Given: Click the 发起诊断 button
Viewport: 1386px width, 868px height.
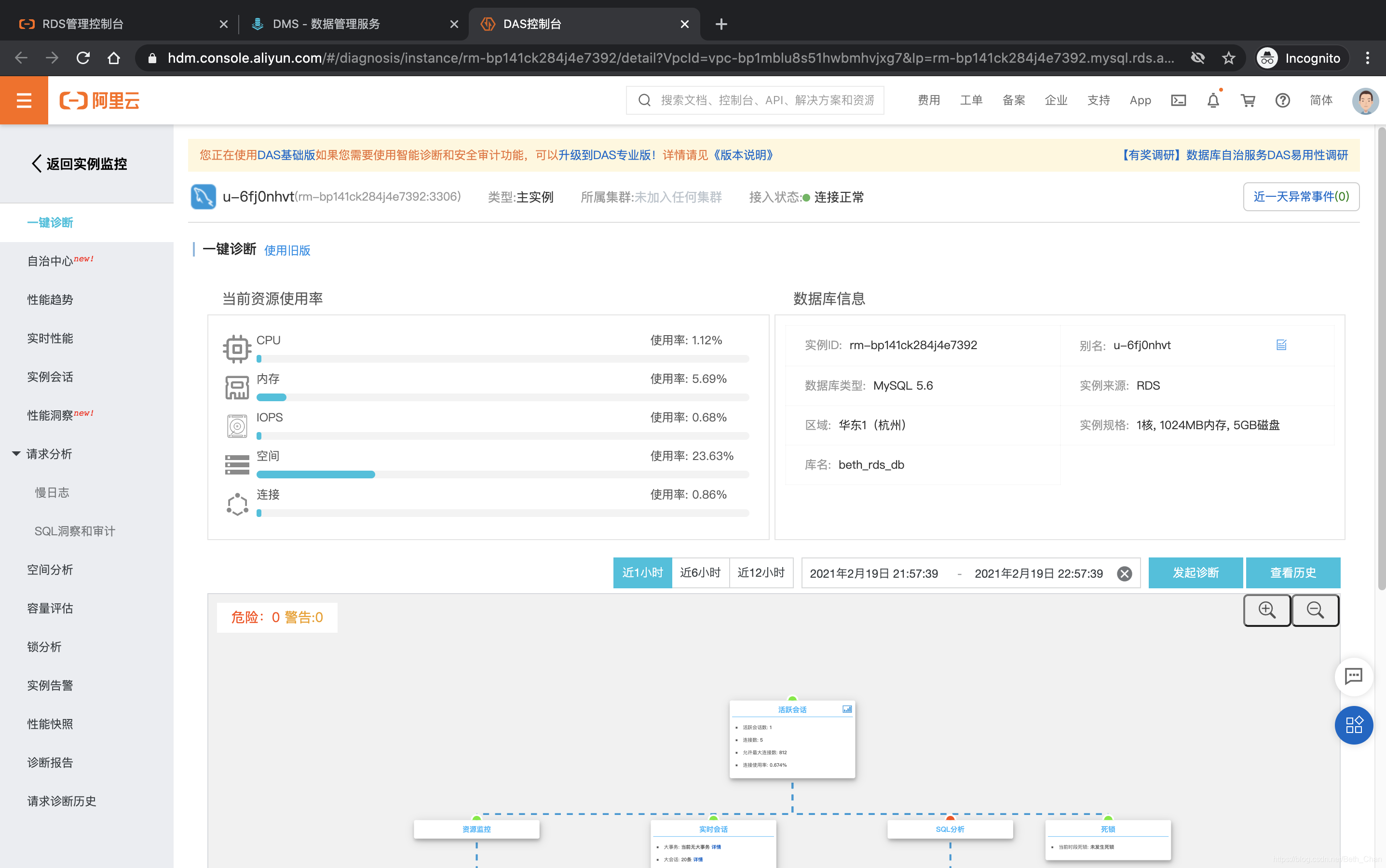Looking at the screenshot, I should 1196,573.
